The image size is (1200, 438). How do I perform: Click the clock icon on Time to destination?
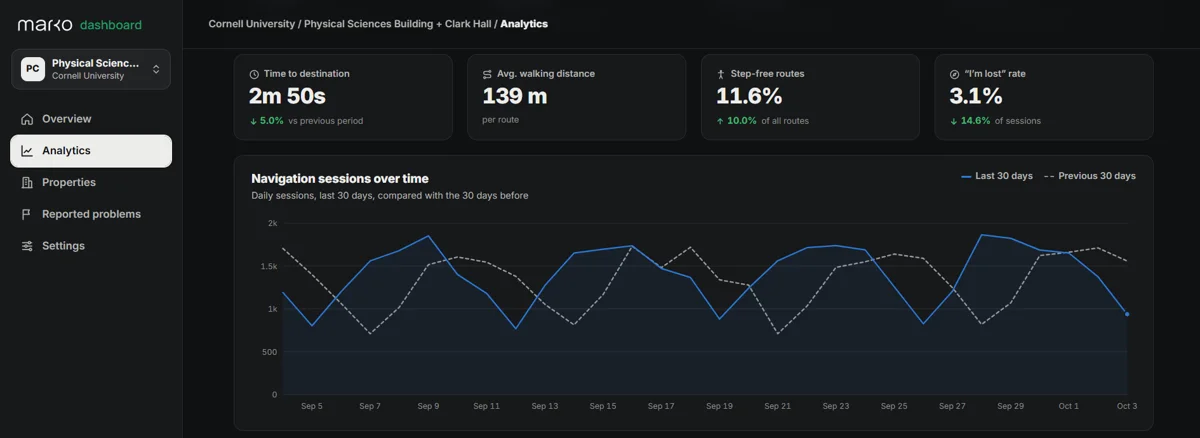pos(254,74)
